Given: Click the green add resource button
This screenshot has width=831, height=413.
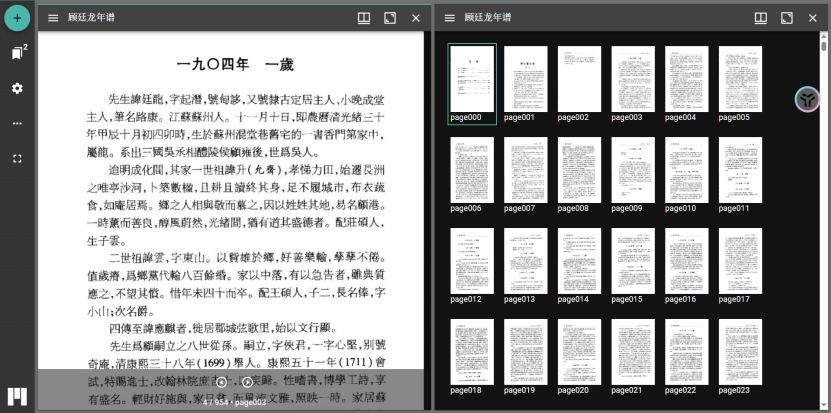Looking at the screenshot, I should click(17, 17).
